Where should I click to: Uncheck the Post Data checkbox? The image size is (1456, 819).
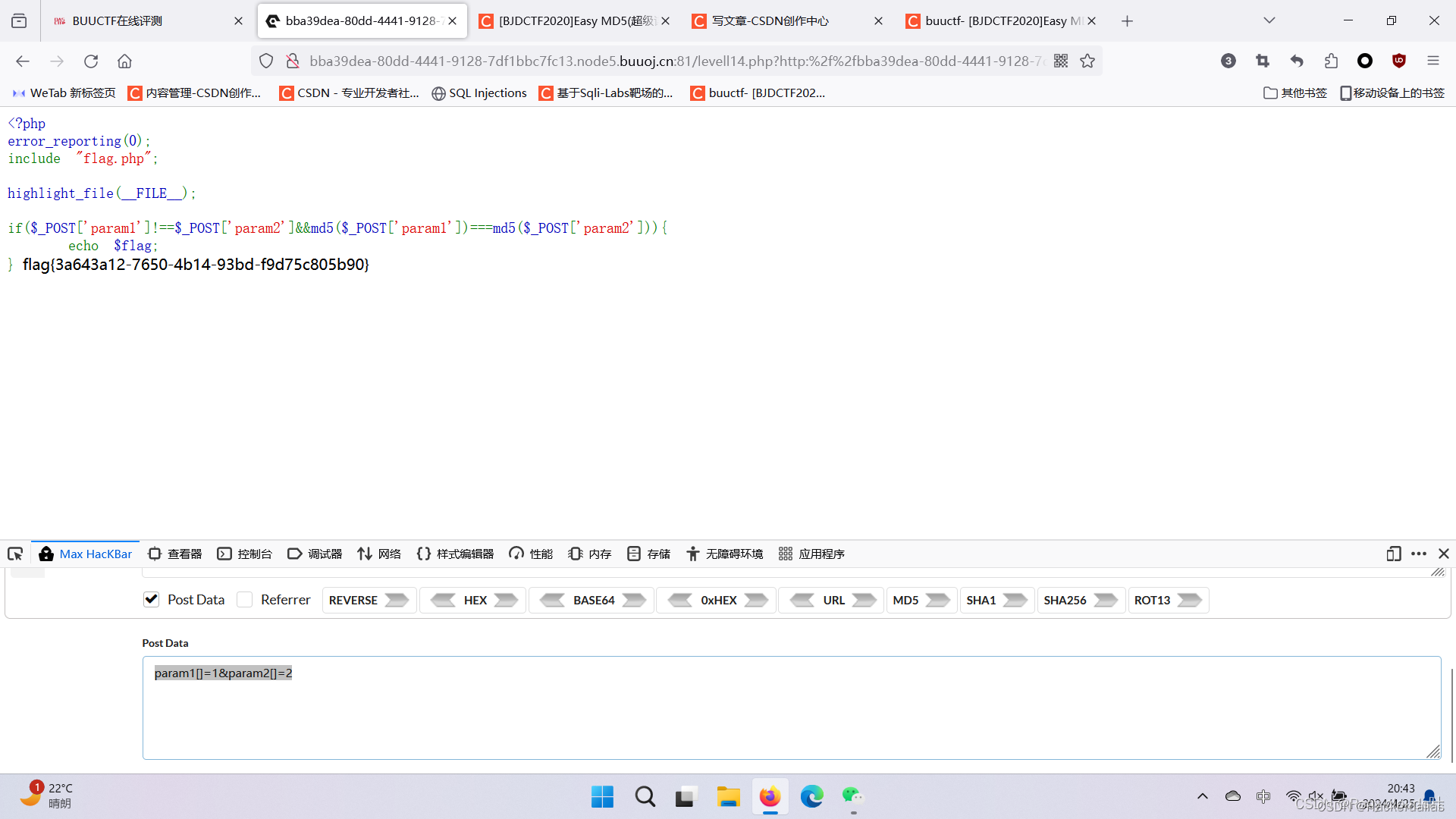pos(151,600)
